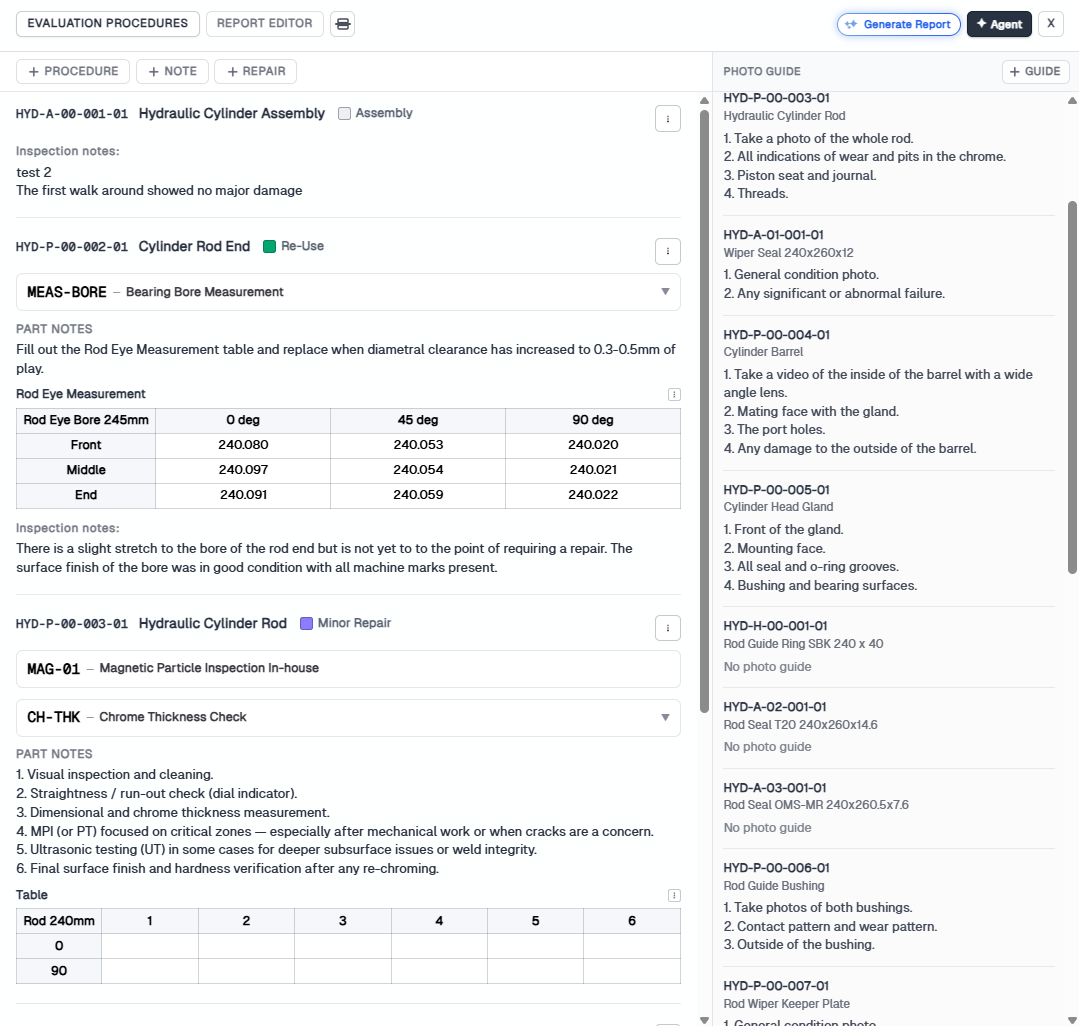Add a new photo Guide
1079x1026 pixels.
1036,72
